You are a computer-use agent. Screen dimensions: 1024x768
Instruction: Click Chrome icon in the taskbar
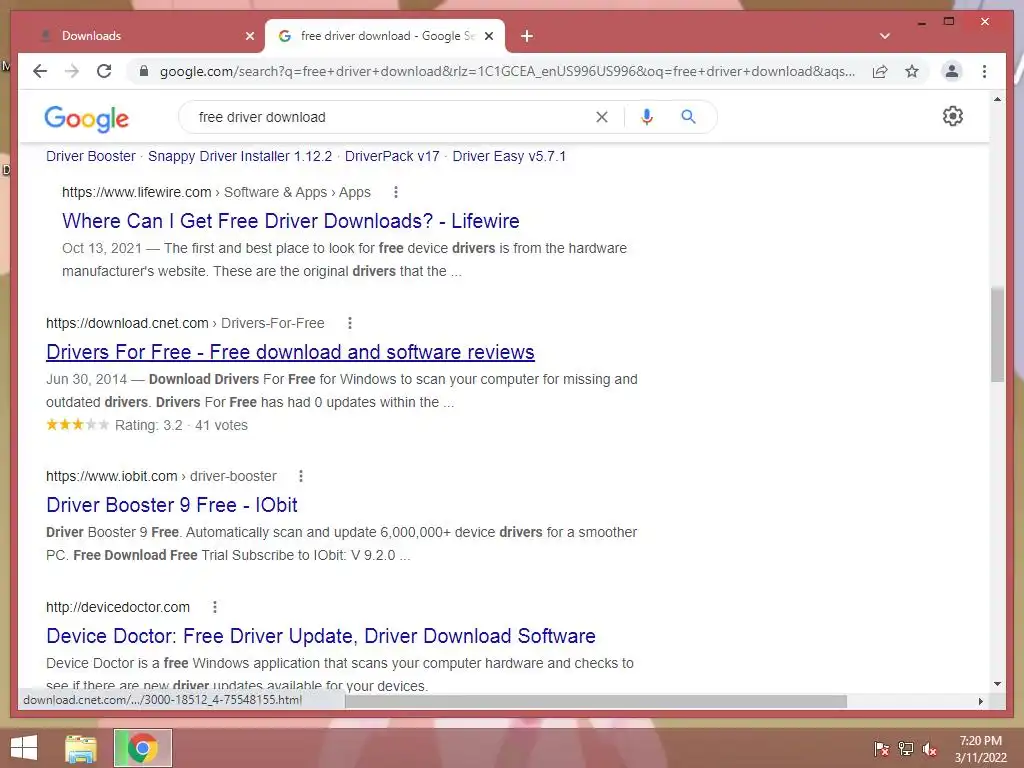click(142, 748)
